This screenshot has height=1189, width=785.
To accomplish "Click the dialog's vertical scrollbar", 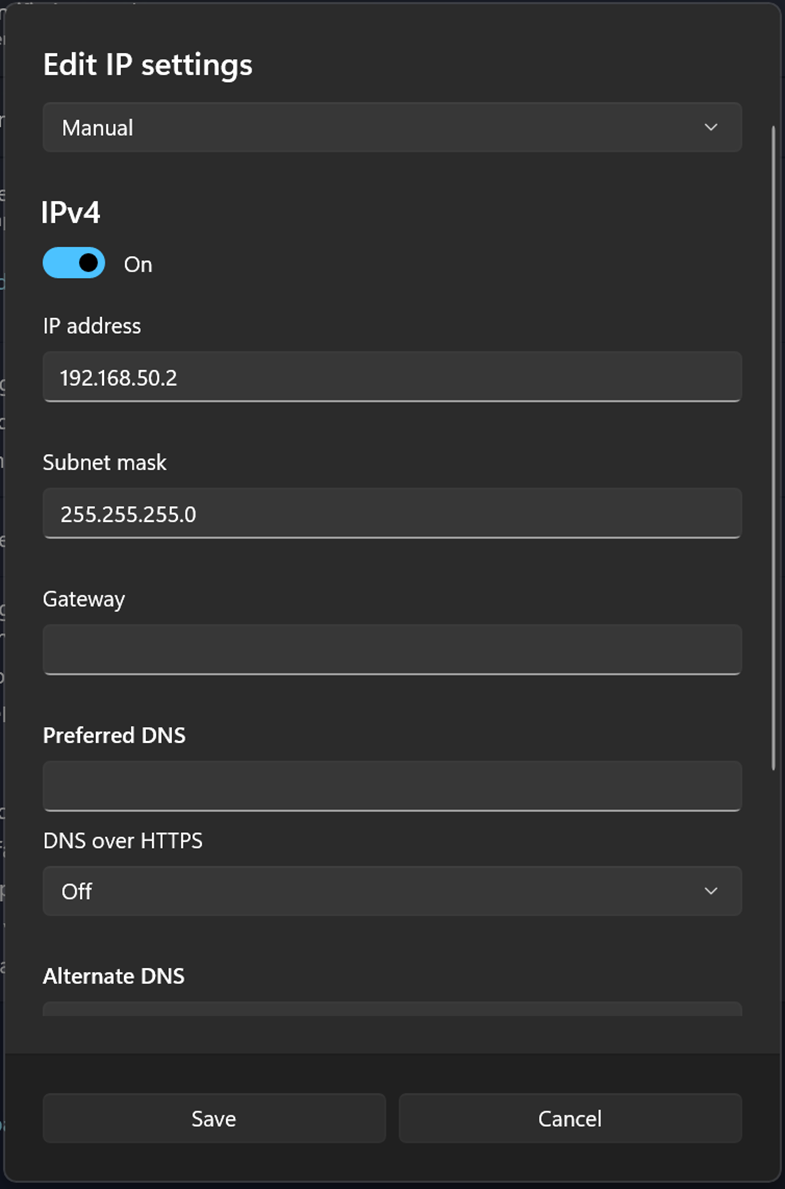I will [x=774, y=448].
